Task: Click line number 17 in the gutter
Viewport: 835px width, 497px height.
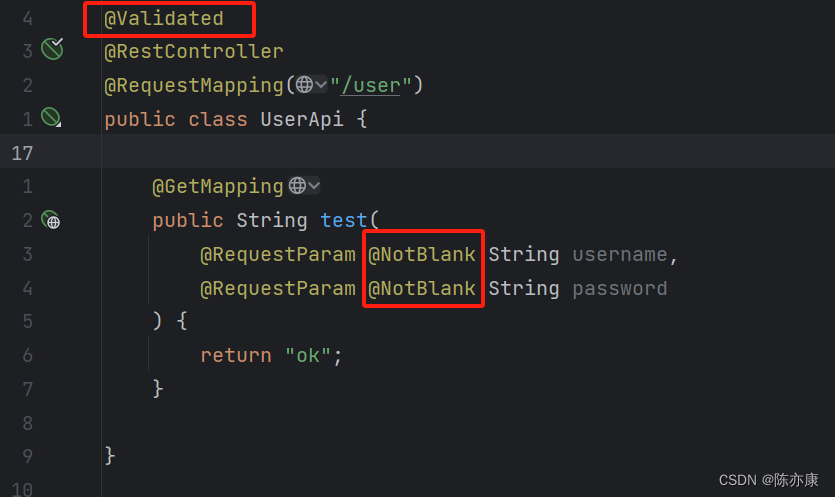Action: pyautogui.click(x=22, y=153)
